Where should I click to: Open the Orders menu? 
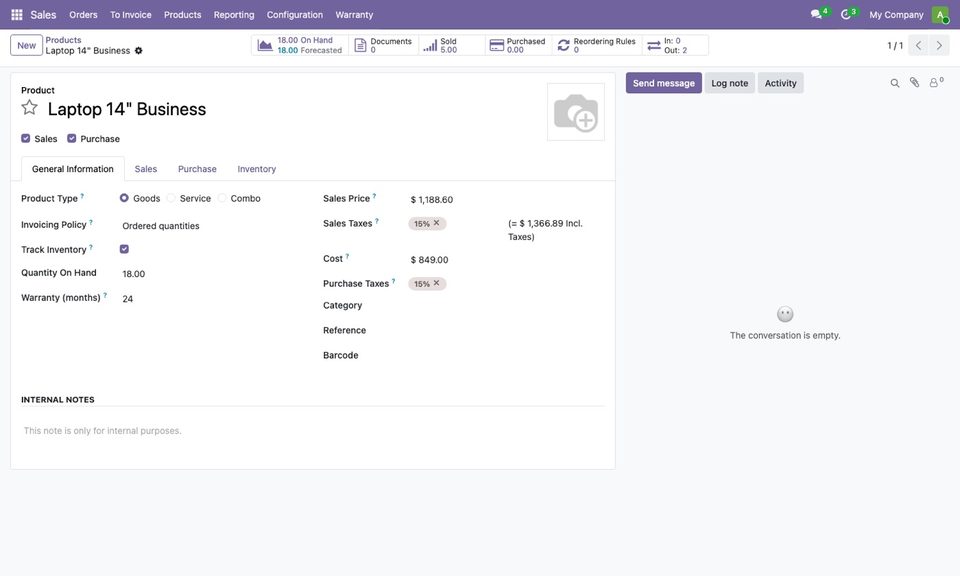point(83,15)
